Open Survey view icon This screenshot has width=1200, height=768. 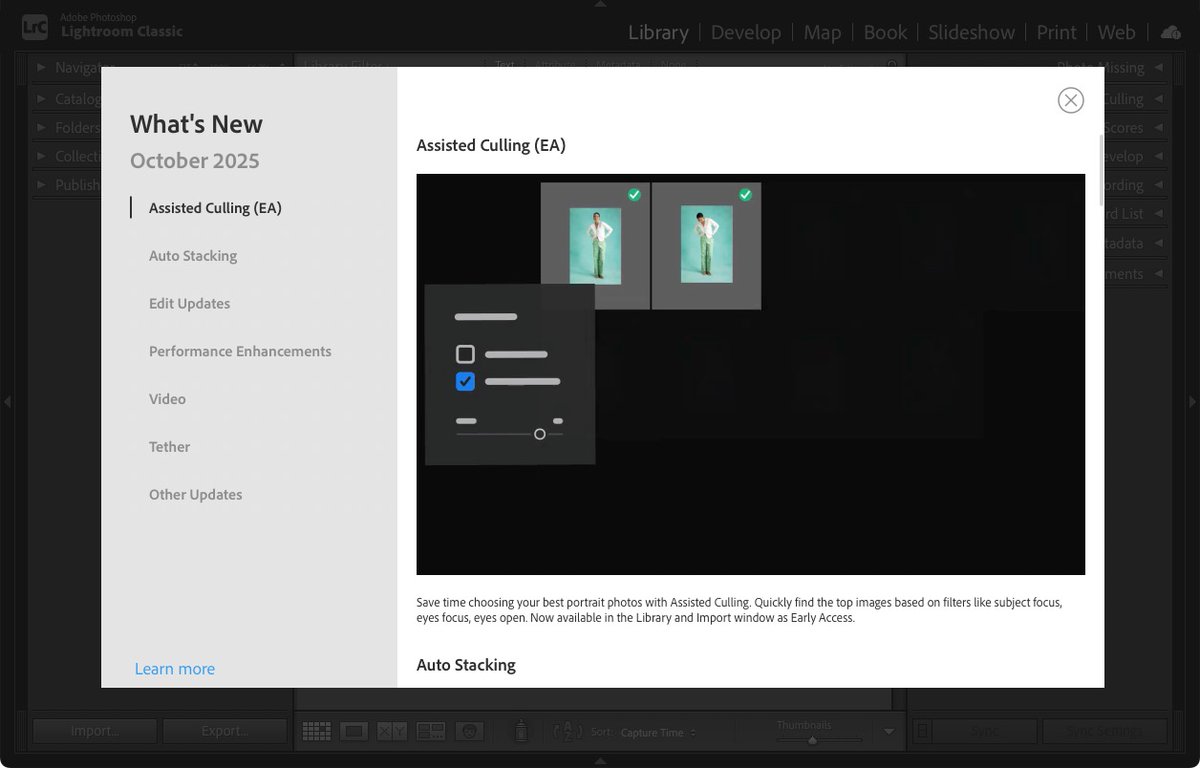pyautogui.click(x=430, y=732)
